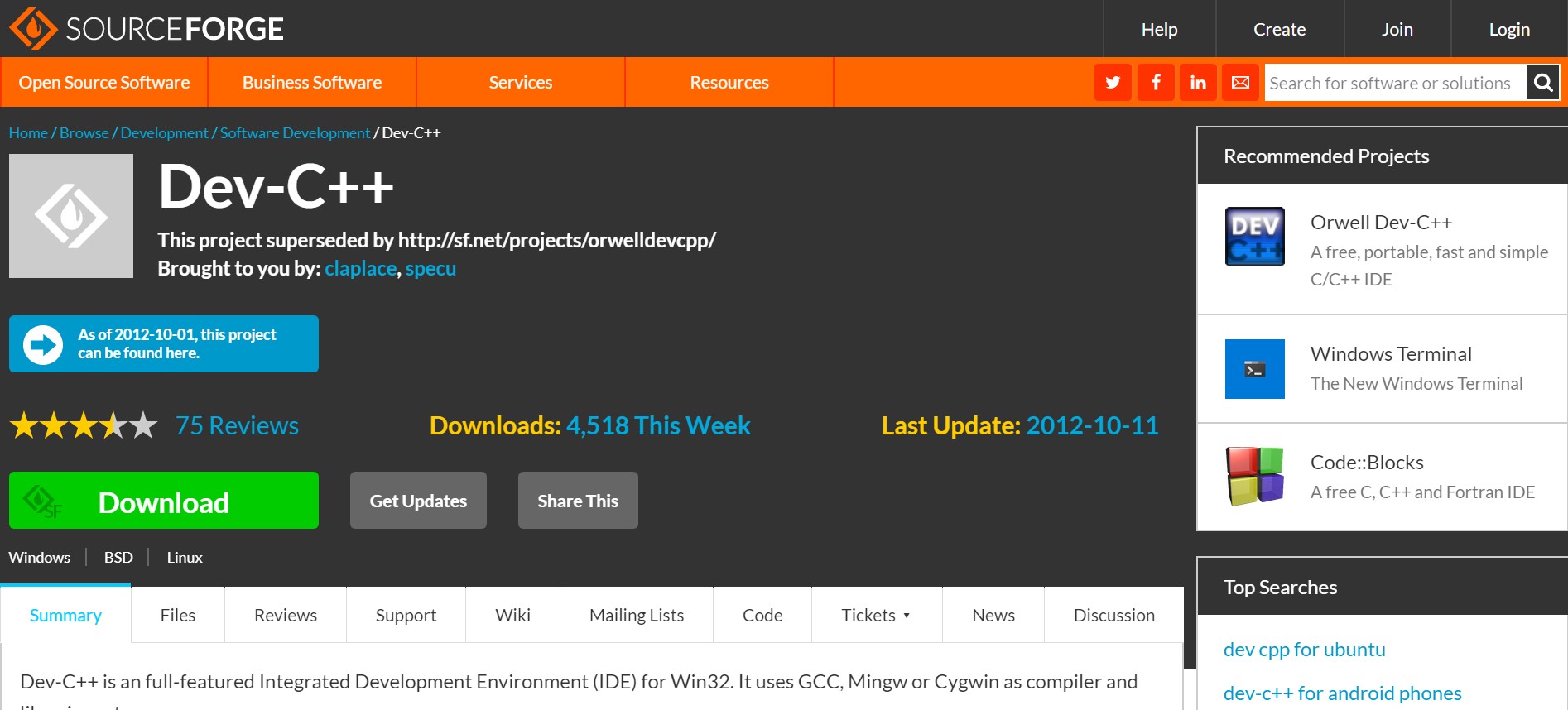Open the 'dev cpp for ubuntu' search link
1568x710 pixels.
1304,650
